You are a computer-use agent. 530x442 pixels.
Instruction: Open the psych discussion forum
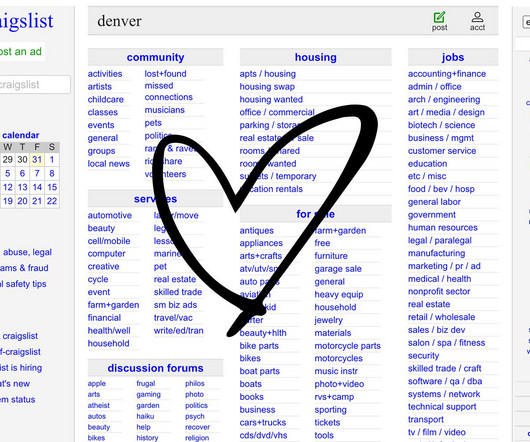click(195, 416)
